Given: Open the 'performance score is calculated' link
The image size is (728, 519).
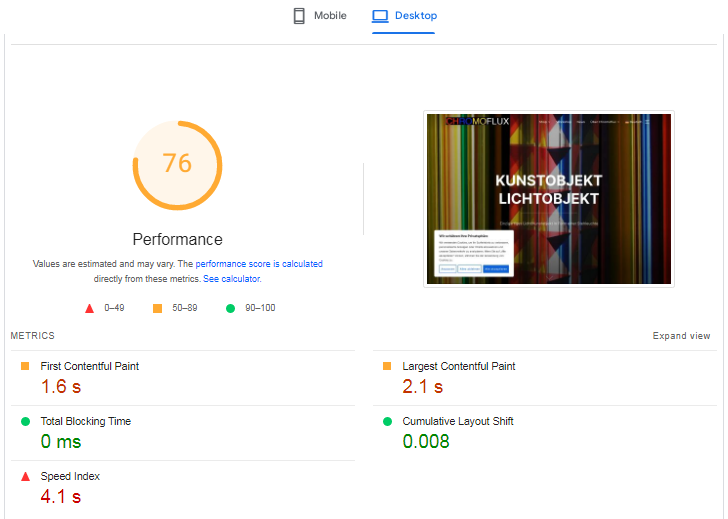Looking at the screenshot, I should 259,264.
